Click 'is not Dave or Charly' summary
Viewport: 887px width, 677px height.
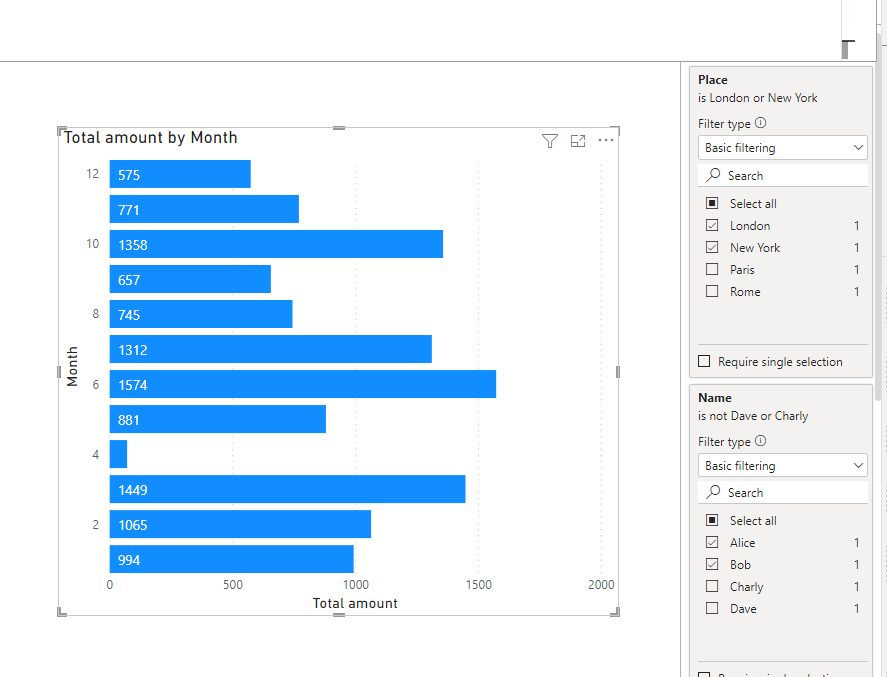tap(753, 416)
